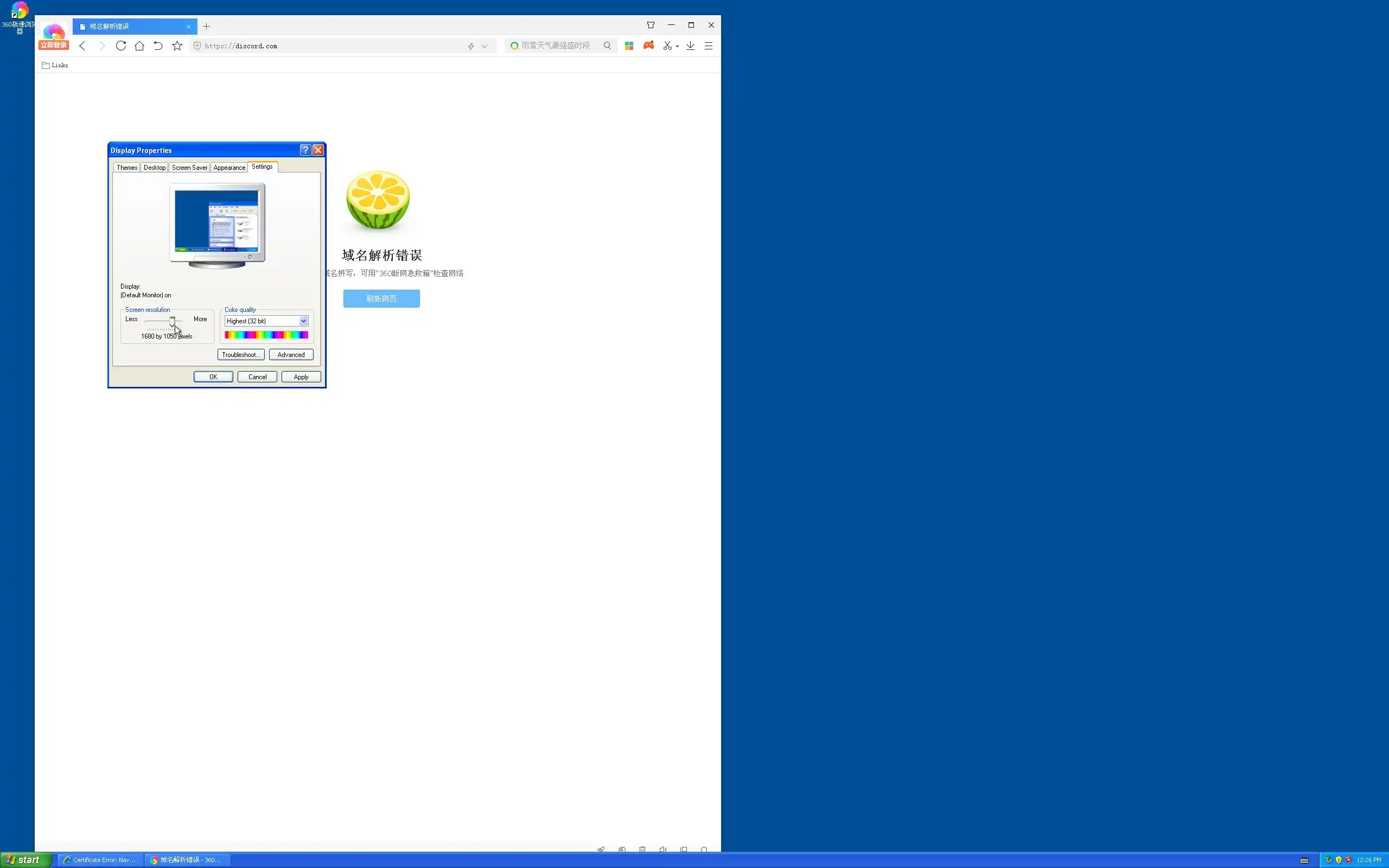1389x868 pixels.
Task: Bookmark page with star icon
Action: [177, 46]
